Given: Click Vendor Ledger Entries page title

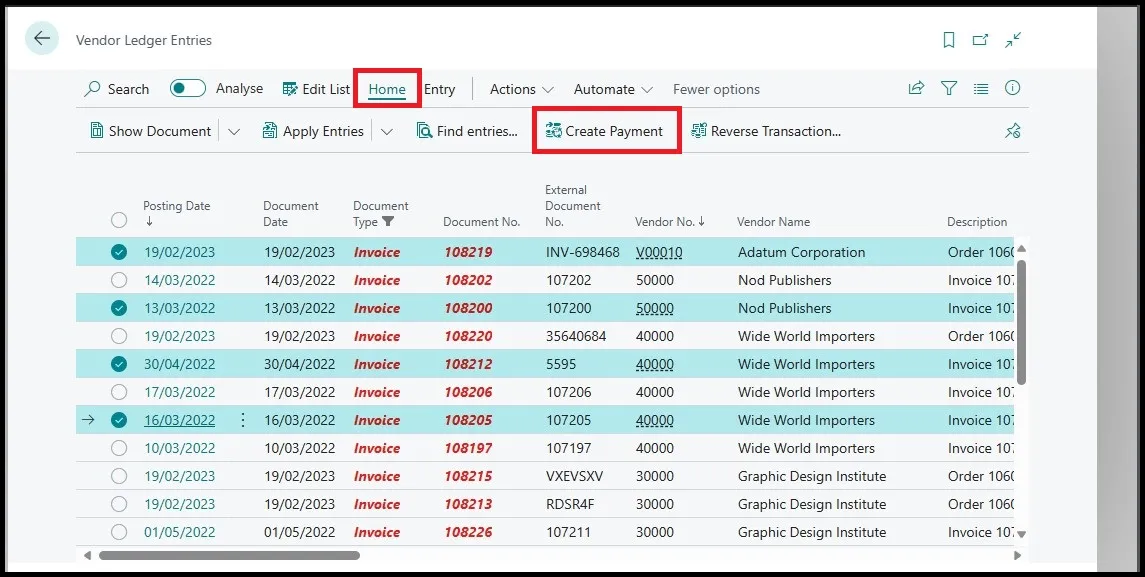Looking at the screenshot, I should (x=144, y=40).
